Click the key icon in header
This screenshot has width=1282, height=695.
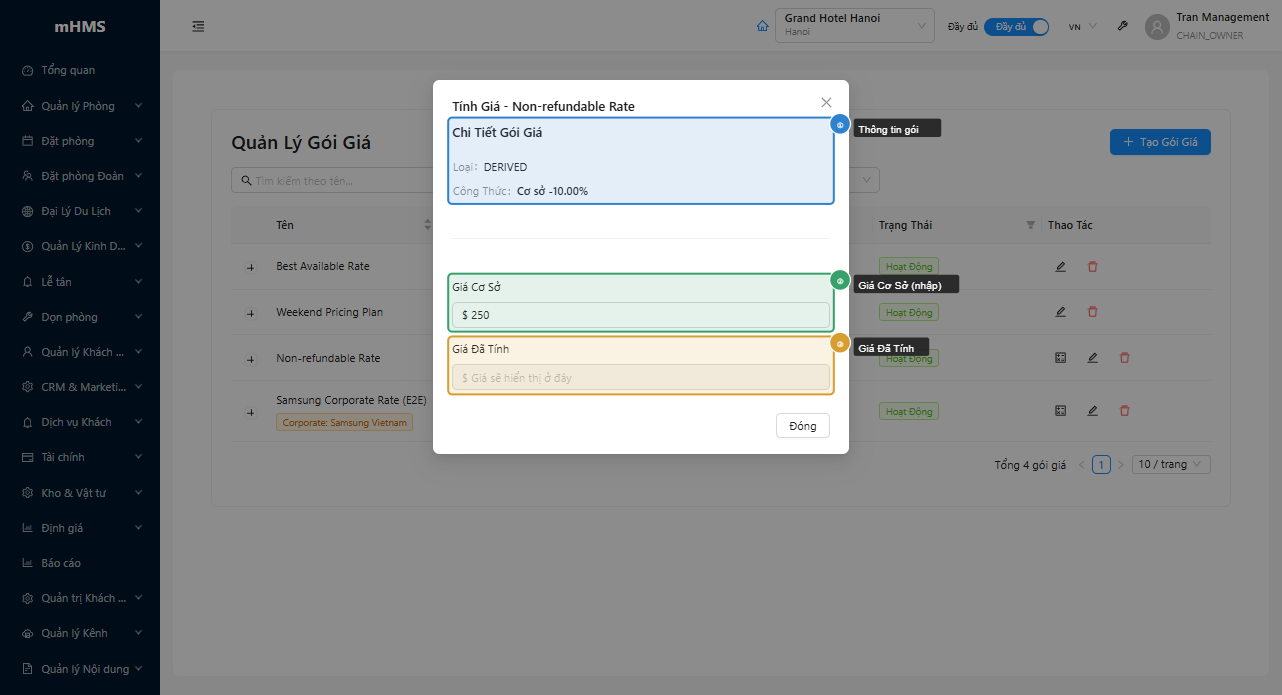click(1123, 26)
